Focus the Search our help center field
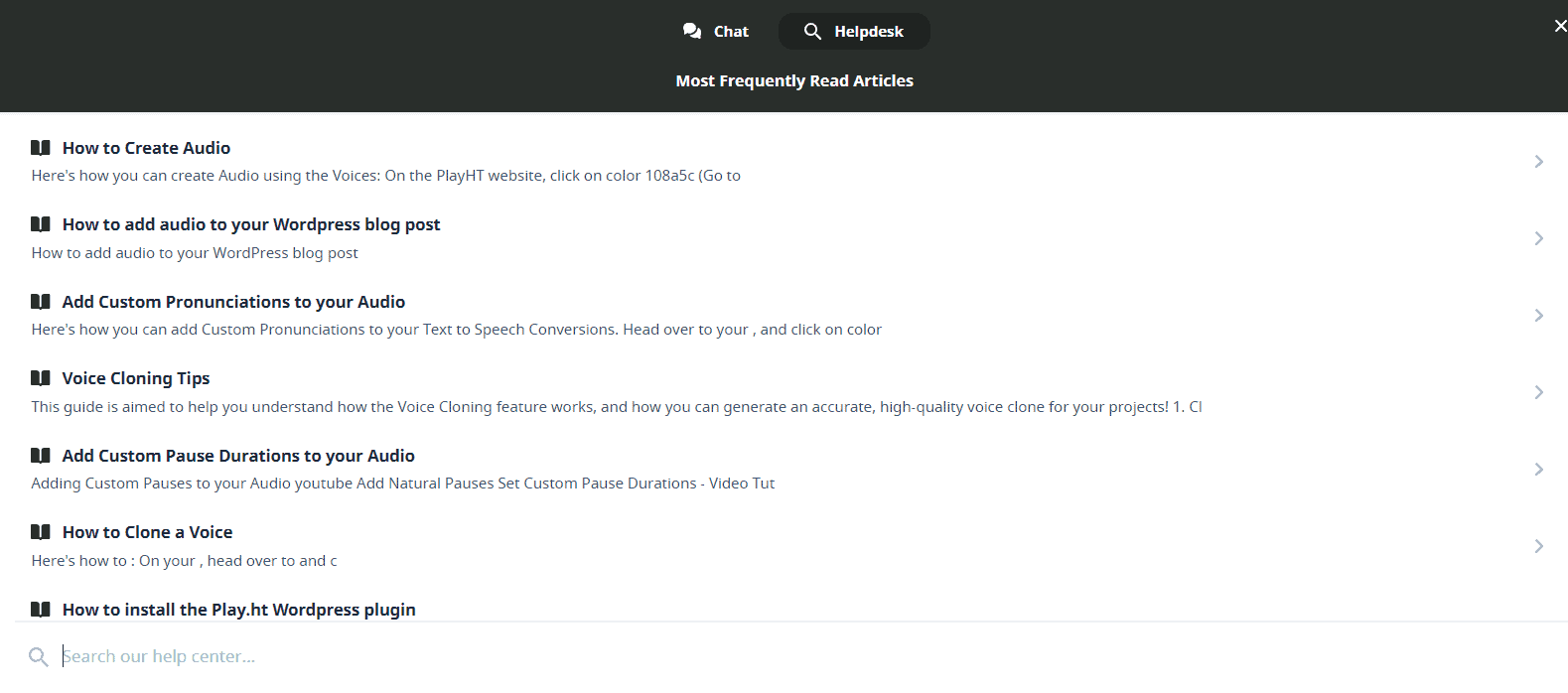1568x693 pixels. [397, 656]
